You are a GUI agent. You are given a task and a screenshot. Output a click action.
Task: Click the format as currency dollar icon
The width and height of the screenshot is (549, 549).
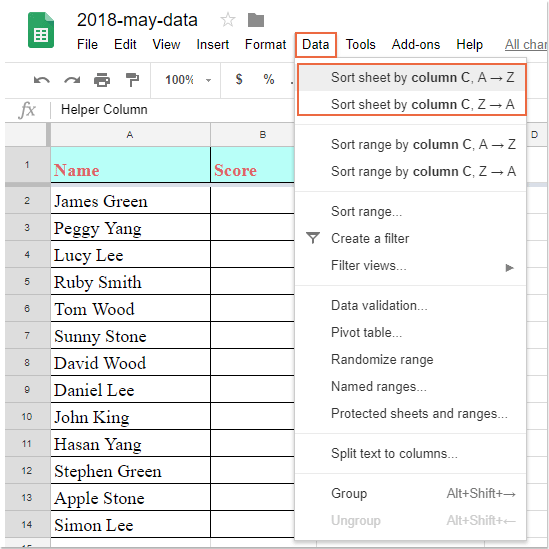point(239,79)
